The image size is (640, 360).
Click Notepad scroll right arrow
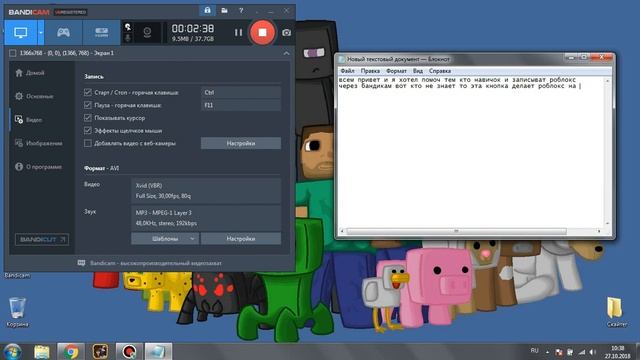599,231
